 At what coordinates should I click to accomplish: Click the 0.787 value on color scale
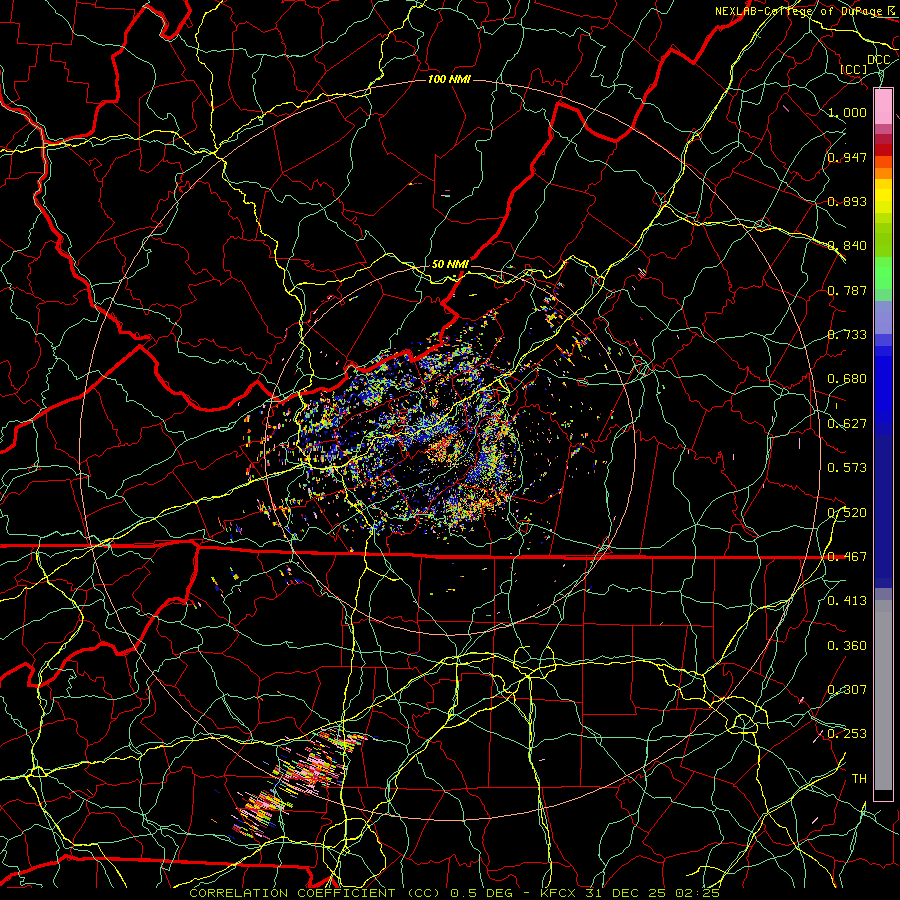[847, 290]
